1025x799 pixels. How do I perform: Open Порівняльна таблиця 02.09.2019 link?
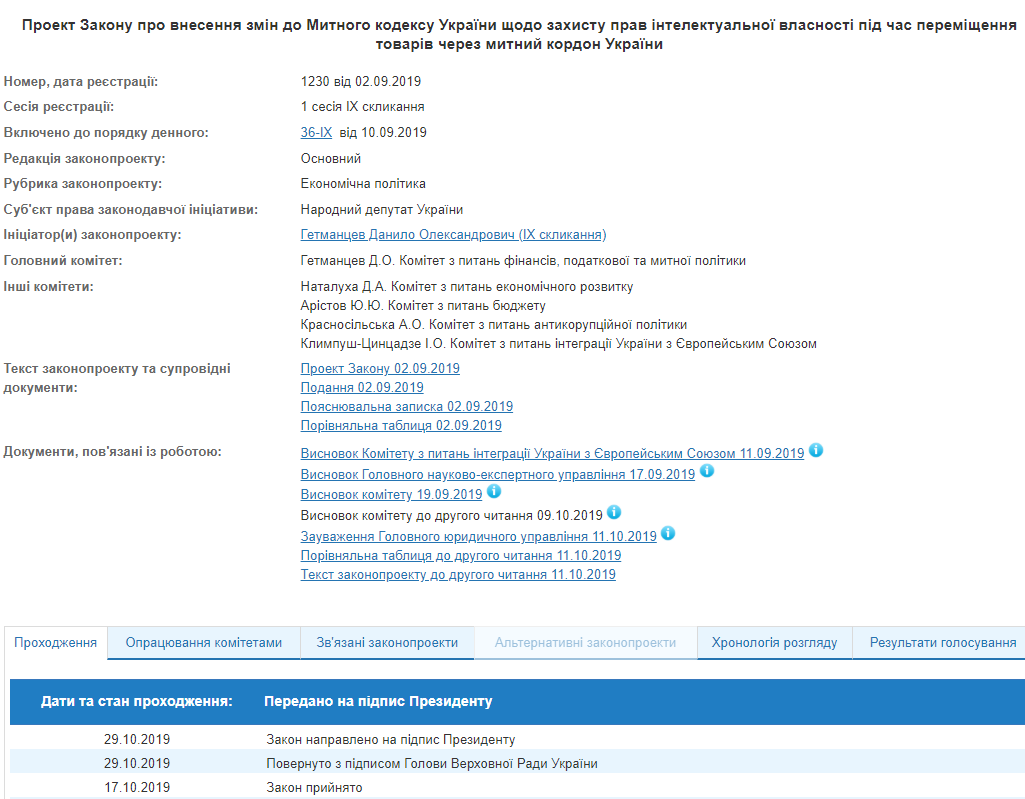(x=401, y=426)
